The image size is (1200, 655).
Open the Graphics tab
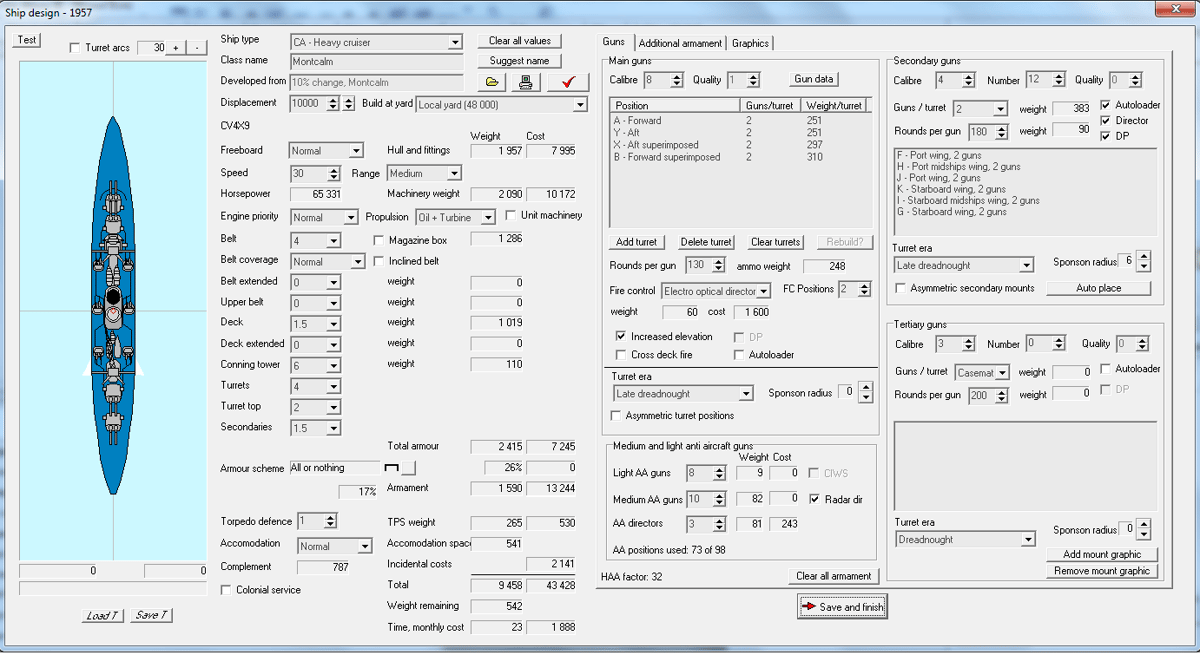click(x=750, y=43)
